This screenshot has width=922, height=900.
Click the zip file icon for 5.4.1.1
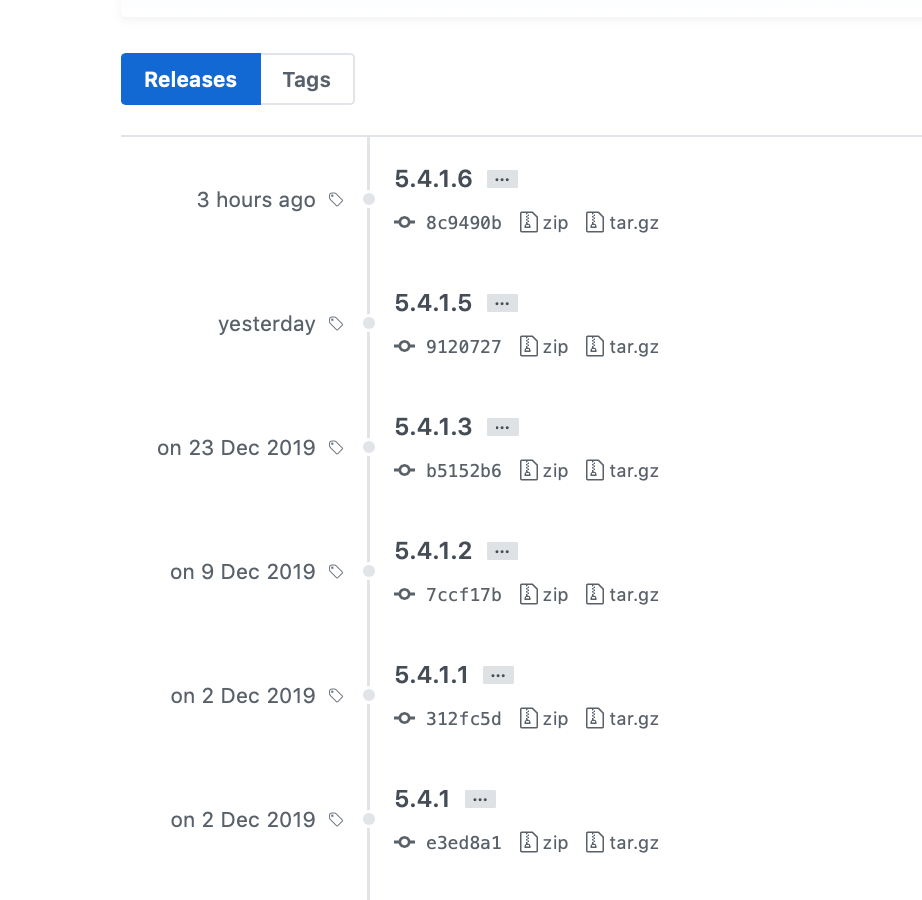click(529, 718)
